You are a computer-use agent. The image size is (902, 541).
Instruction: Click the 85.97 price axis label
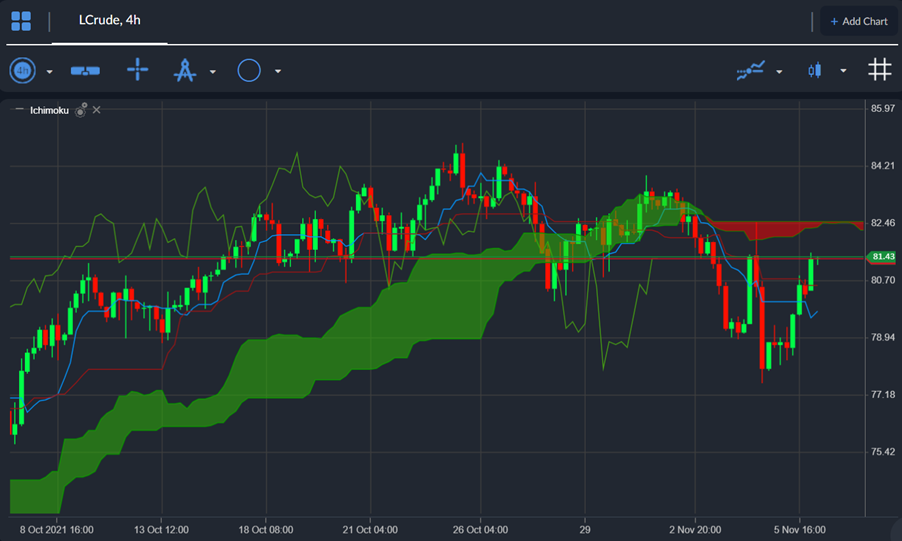pos(883,108)
